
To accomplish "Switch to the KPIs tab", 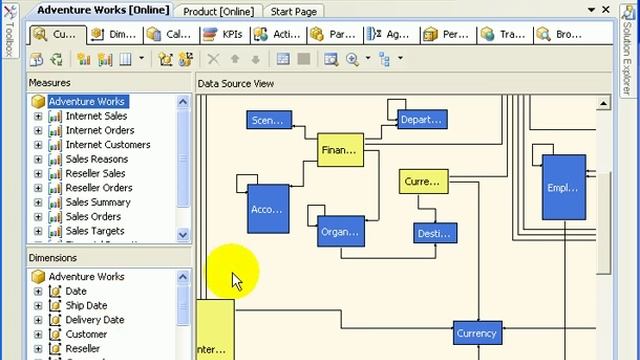I will coord(224,35).
